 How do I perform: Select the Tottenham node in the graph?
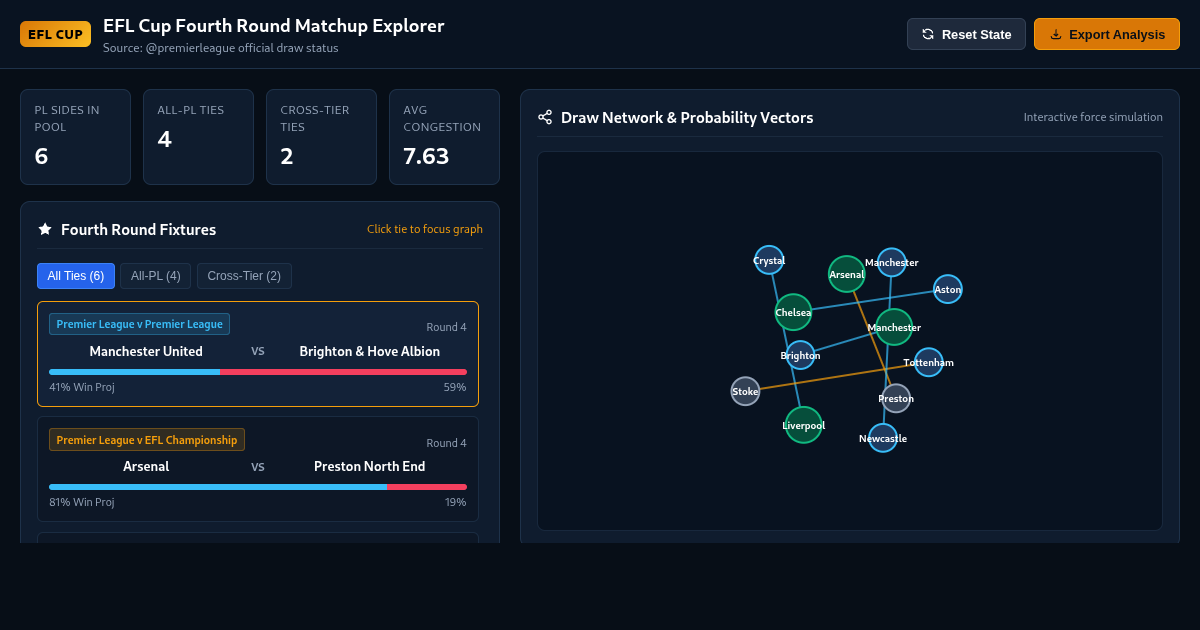[x=929, y=362]
